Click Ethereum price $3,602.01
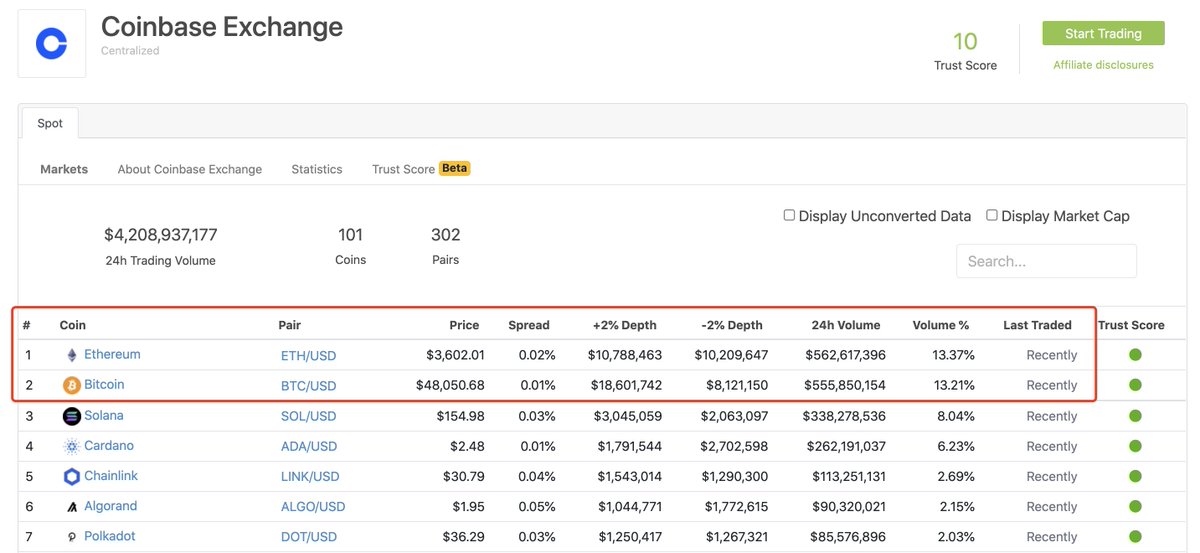Screen dimensions: 1200x553 [x=455, y=355]
